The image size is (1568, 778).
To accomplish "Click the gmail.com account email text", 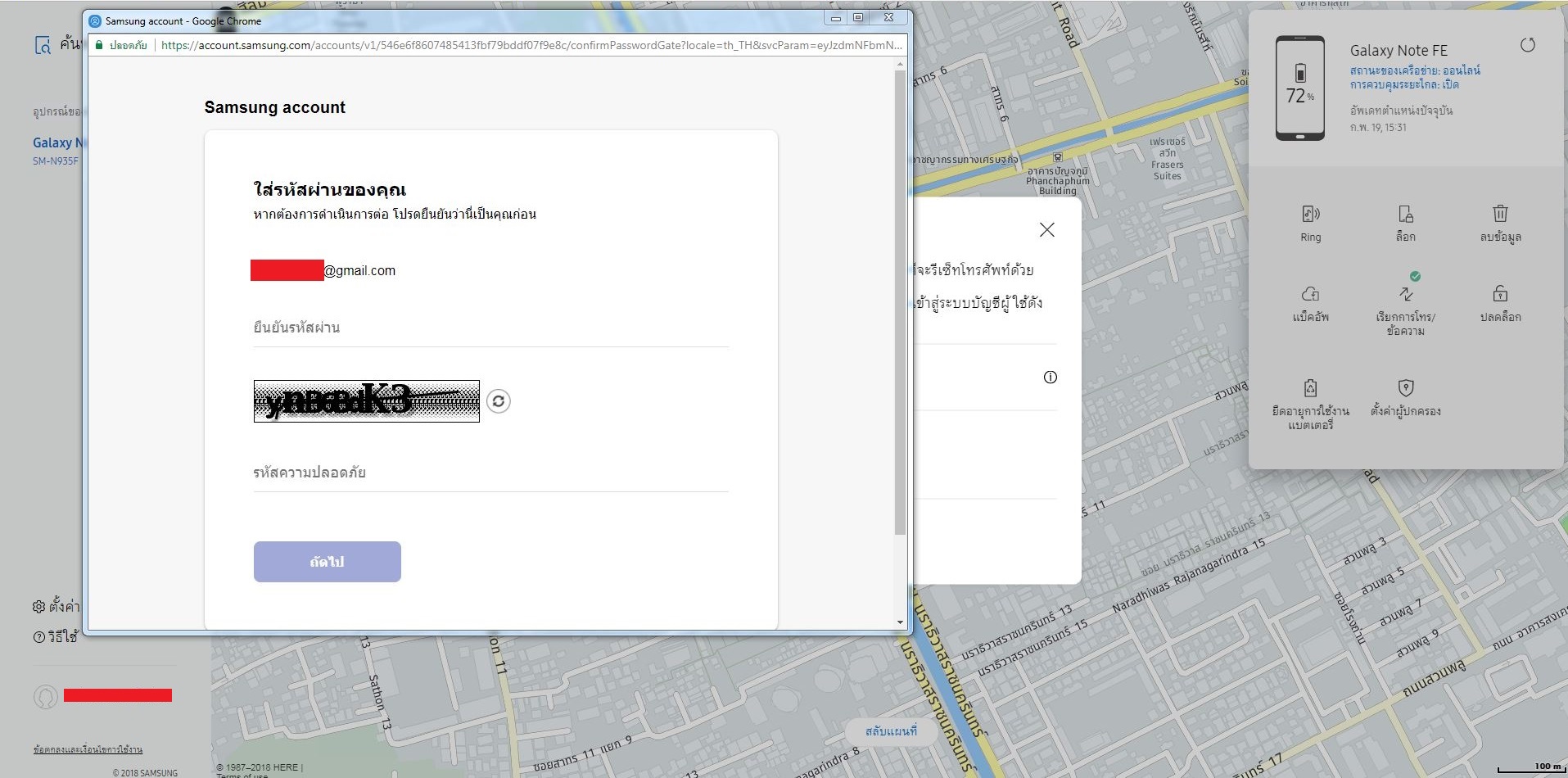I will (359, 271).
